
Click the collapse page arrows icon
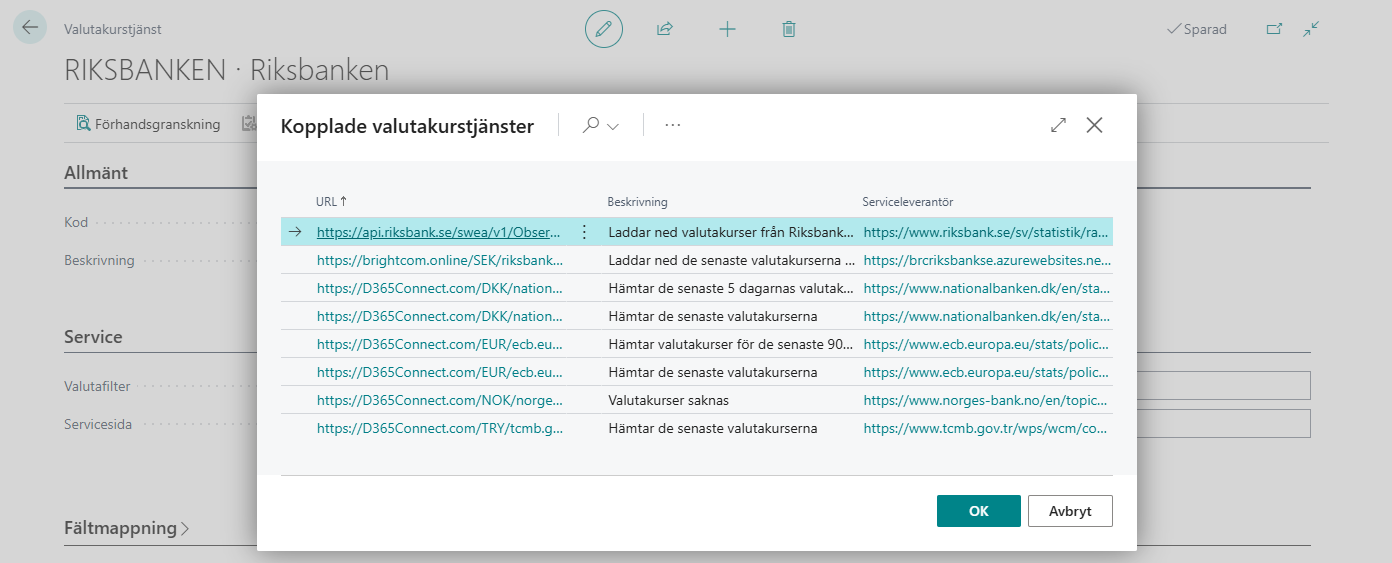click(1311, 29)
